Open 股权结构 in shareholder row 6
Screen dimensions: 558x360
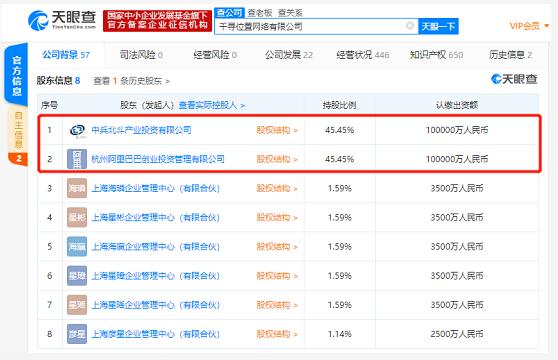pyautogui.click(x=277, y=276)
